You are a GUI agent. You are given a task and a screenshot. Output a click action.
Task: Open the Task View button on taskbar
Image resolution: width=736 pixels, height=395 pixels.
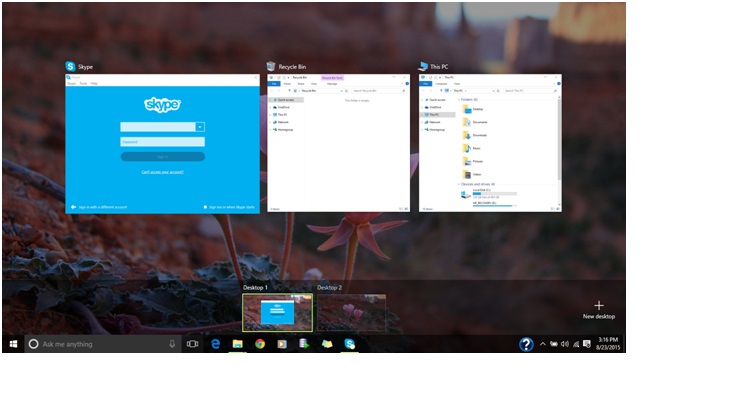tap(192, 344)
